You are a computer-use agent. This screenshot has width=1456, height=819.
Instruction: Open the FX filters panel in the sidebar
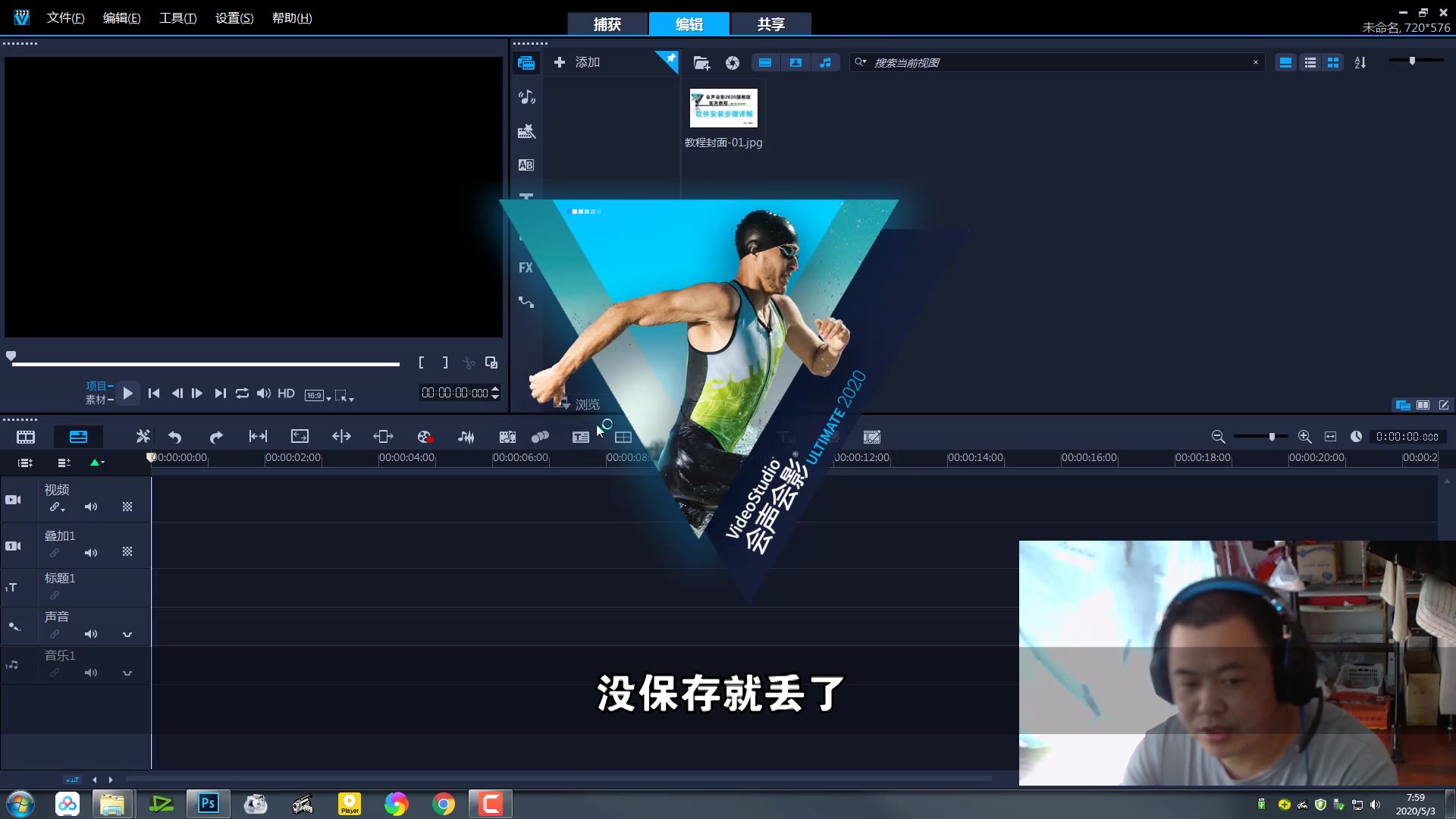tap(526, 268)
